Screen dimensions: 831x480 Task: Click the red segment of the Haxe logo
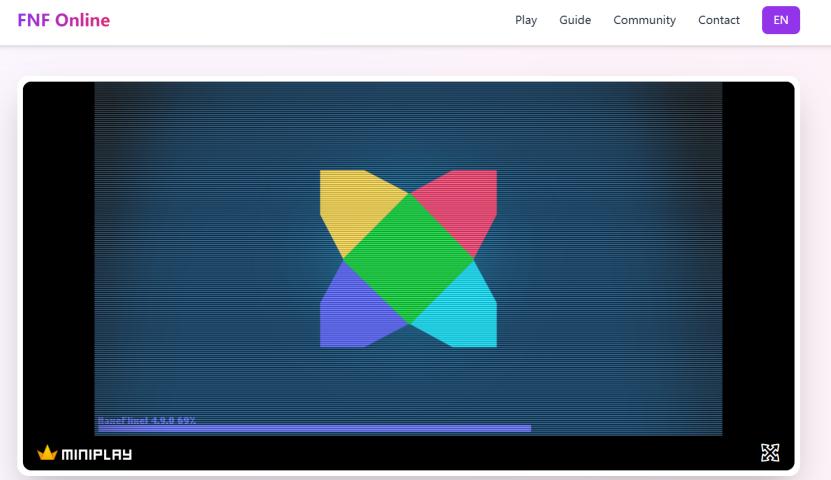coord(465,206)
